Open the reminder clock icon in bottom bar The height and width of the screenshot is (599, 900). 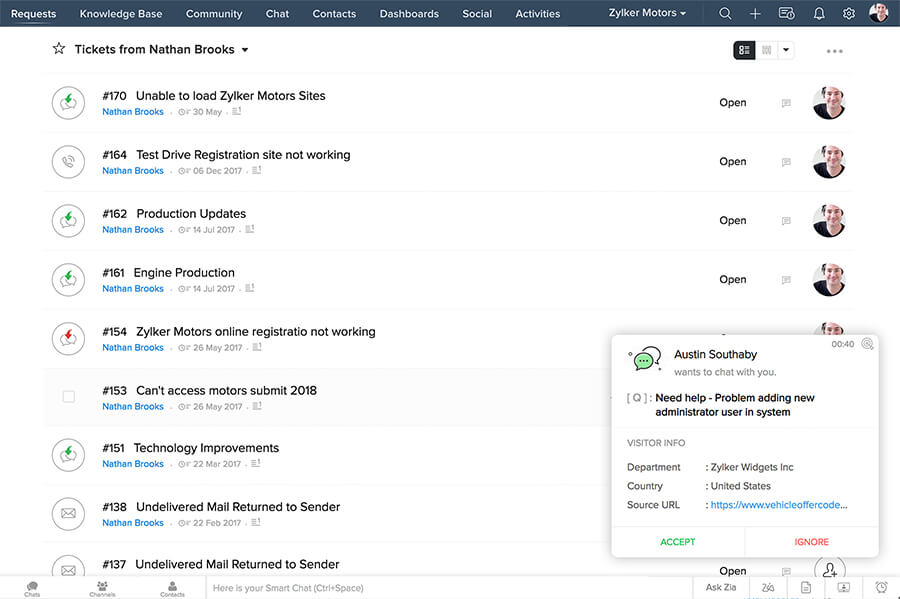(x=879, y=587)
